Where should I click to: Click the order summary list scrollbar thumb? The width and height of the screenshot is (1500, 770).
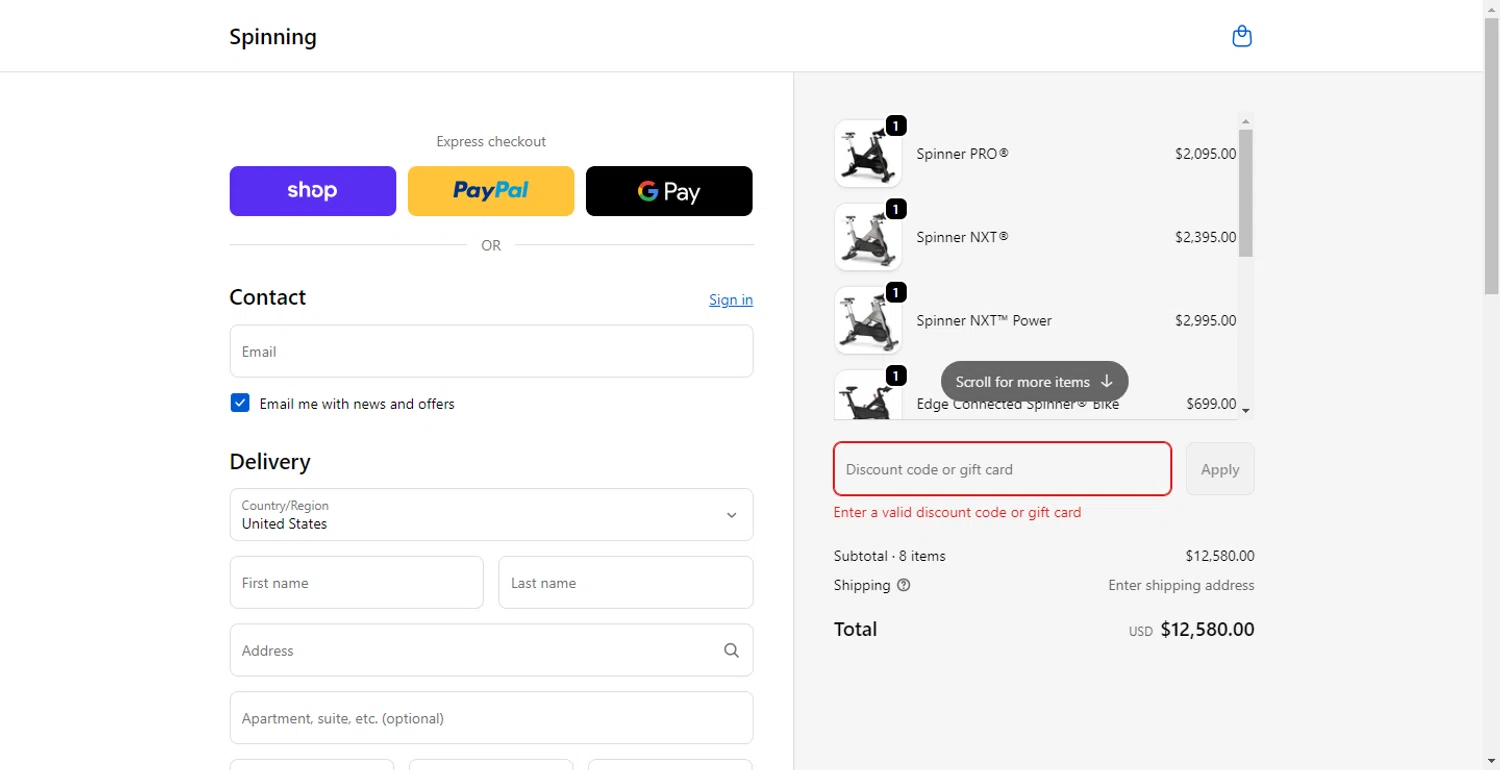click(x=1246, y=193)
